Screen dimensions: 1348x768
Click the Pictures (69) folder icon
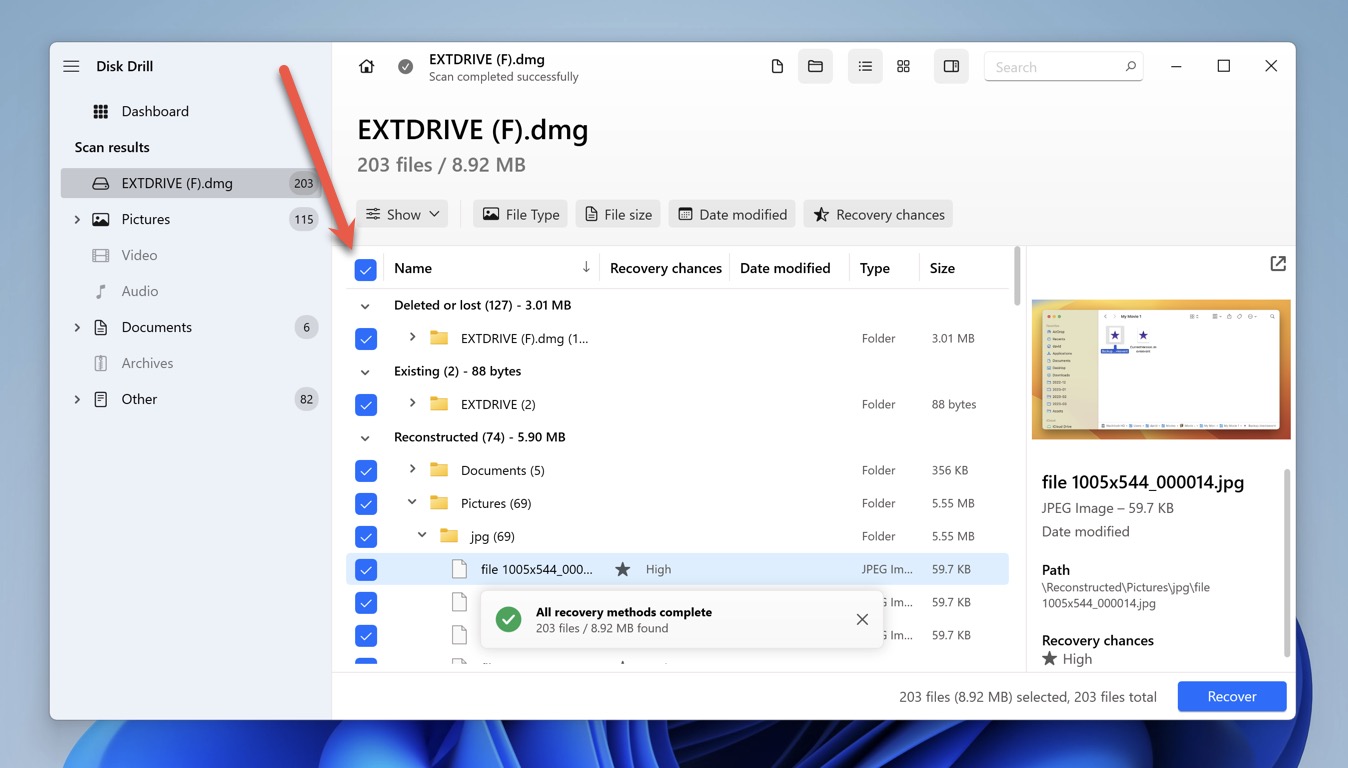[439, 502]
